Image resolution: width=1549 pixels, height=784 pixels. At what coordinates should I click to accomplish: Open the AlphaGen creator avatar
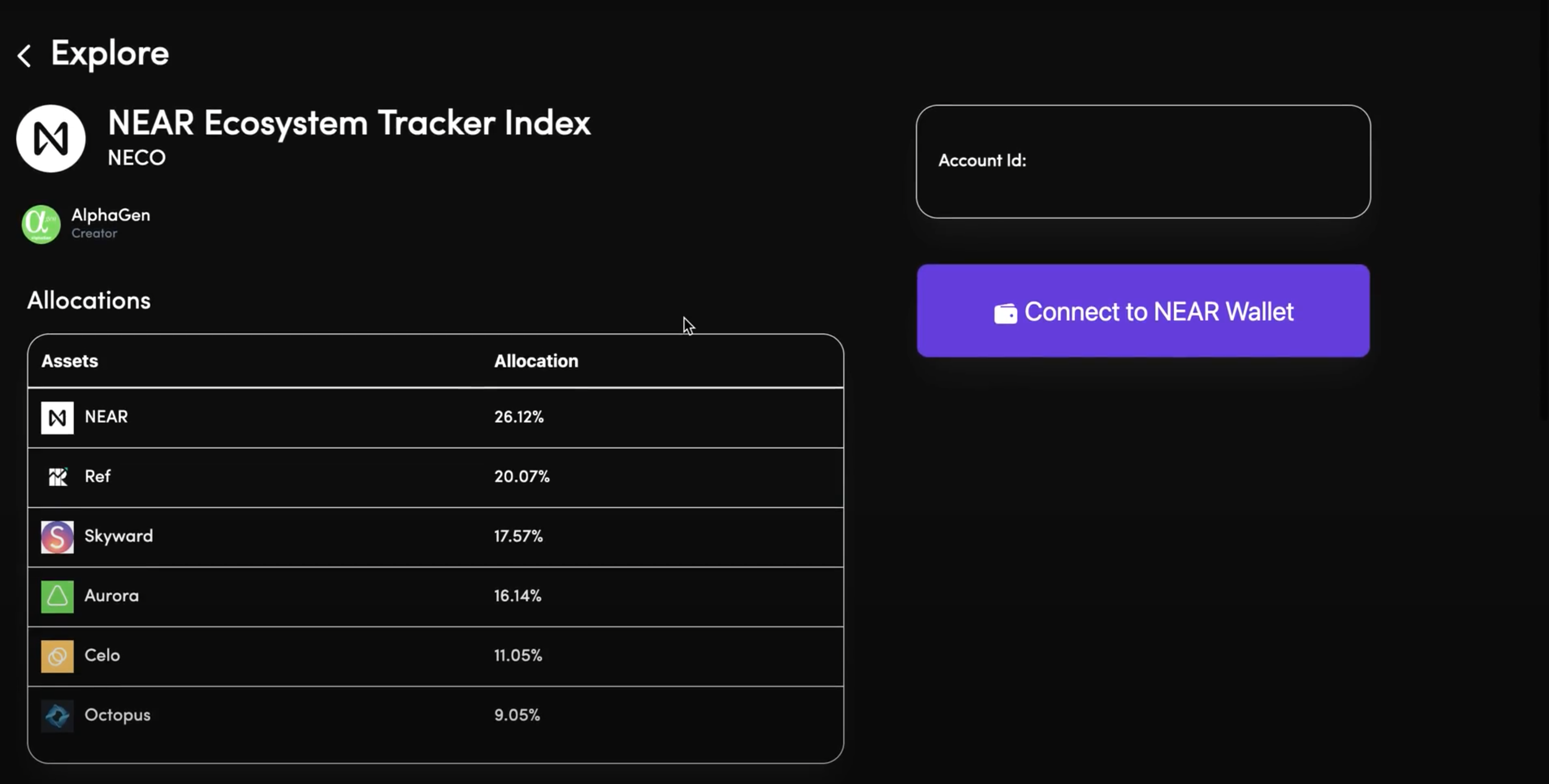[41, 224]
